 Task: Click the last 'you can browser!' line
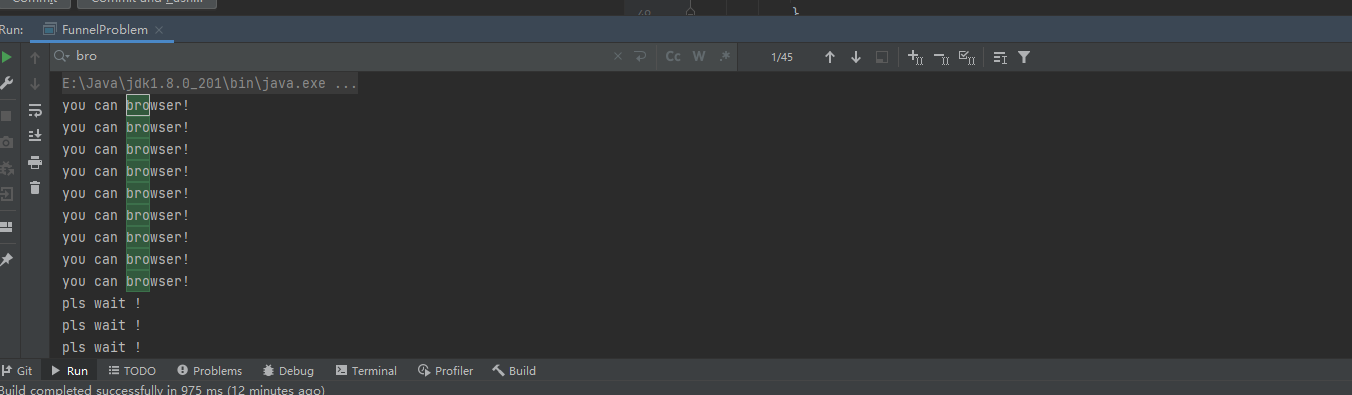click(x=126, y=281)
